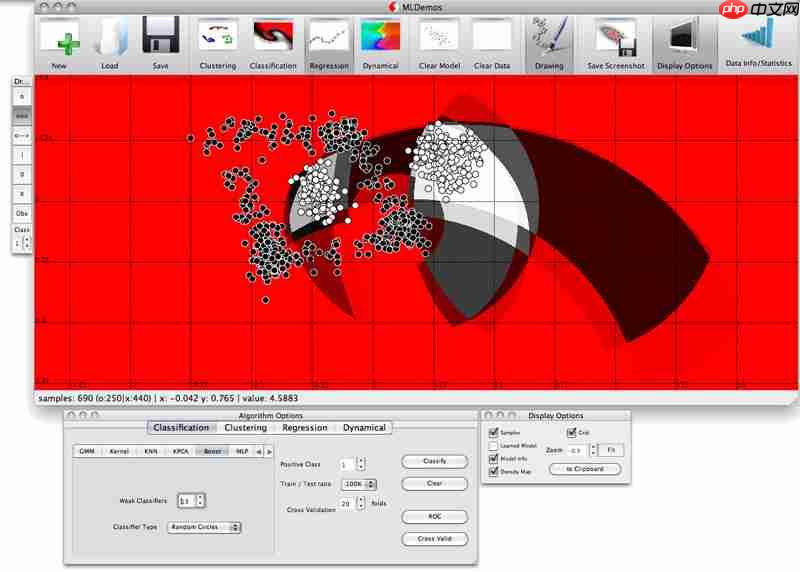Click the ROC button
Screen dimensions: 800x572
435,517
